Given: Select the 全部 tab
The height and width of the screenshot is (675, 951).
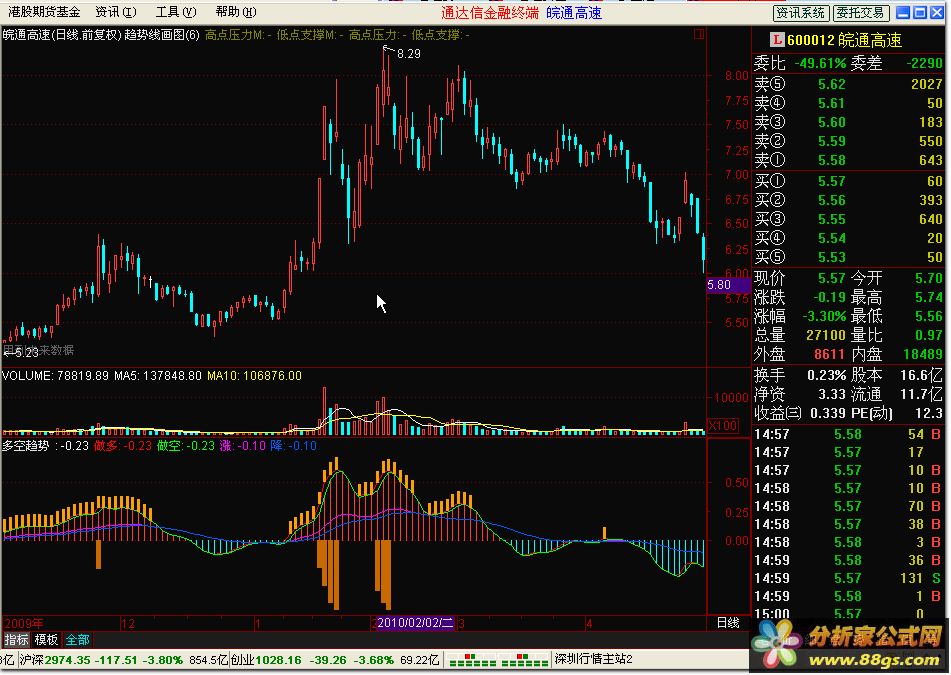Looking at the screenshot, I should 77,639.
